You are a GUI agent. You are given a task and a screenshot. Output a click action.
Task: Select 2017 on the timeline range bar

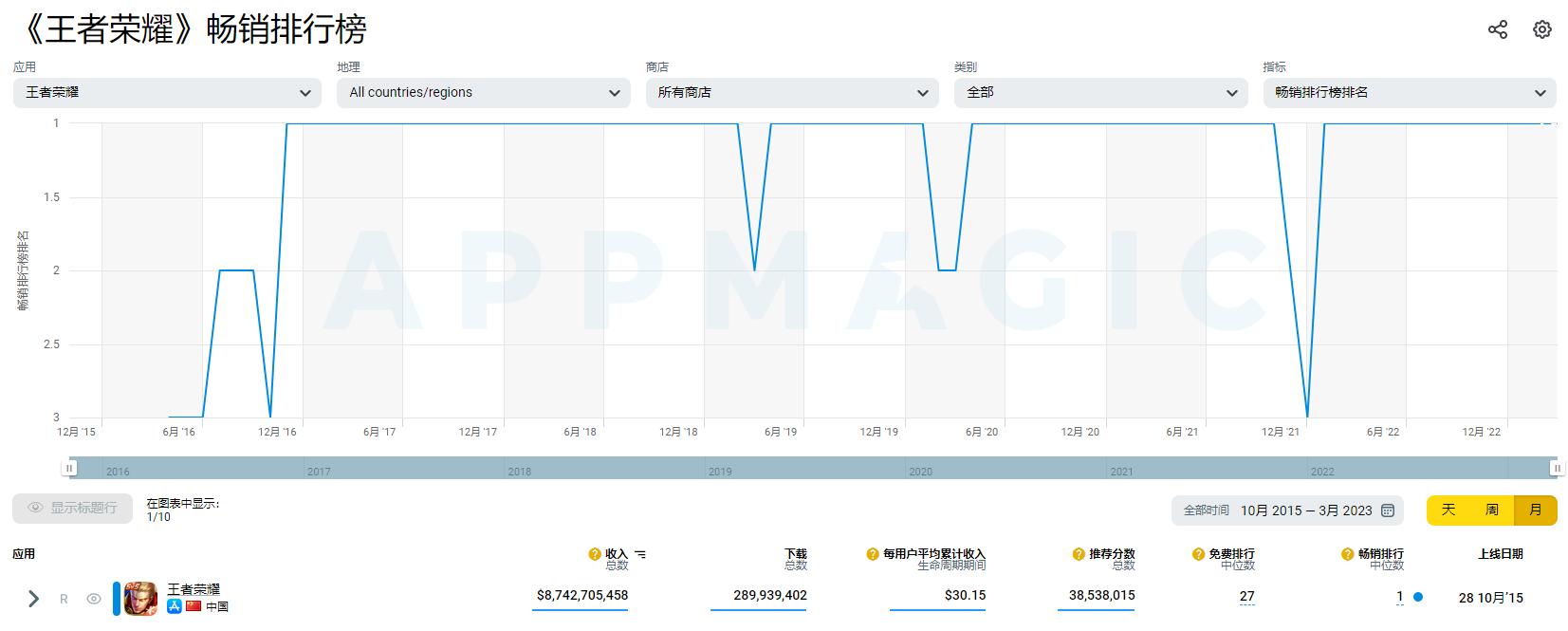point(319,472)
